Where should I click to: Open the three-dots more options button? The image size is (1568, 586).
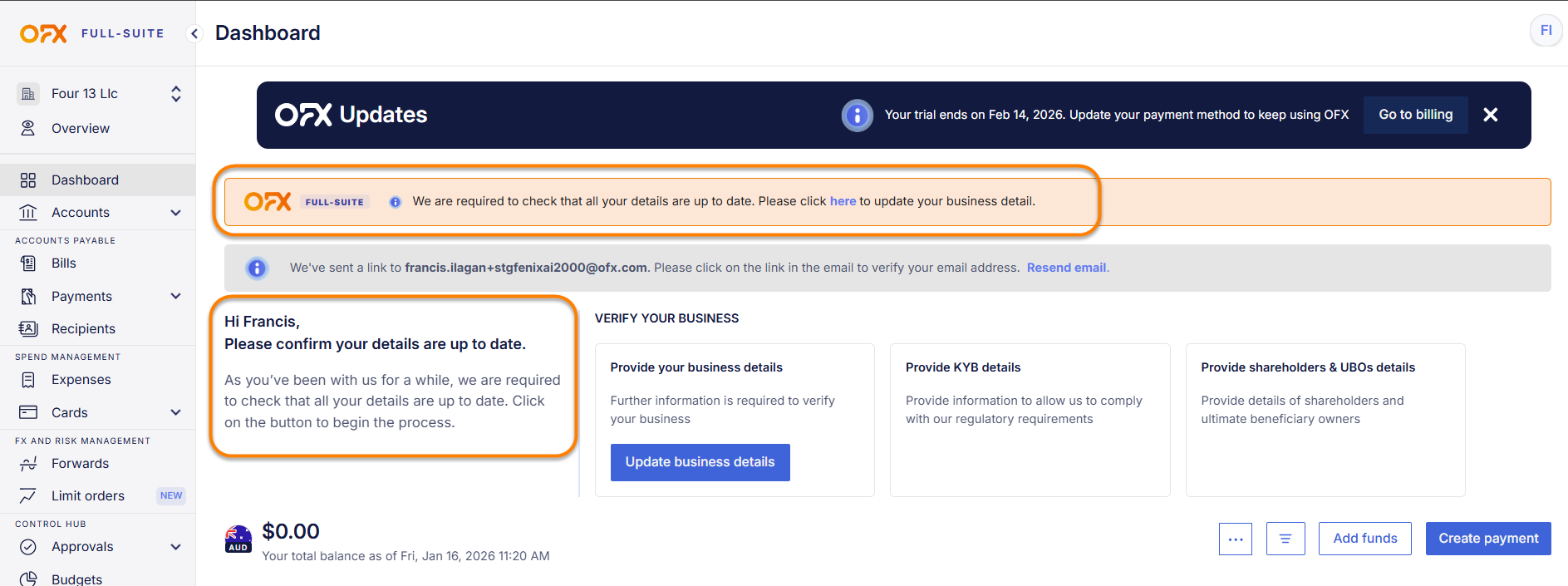click(x=1236, y=539)
